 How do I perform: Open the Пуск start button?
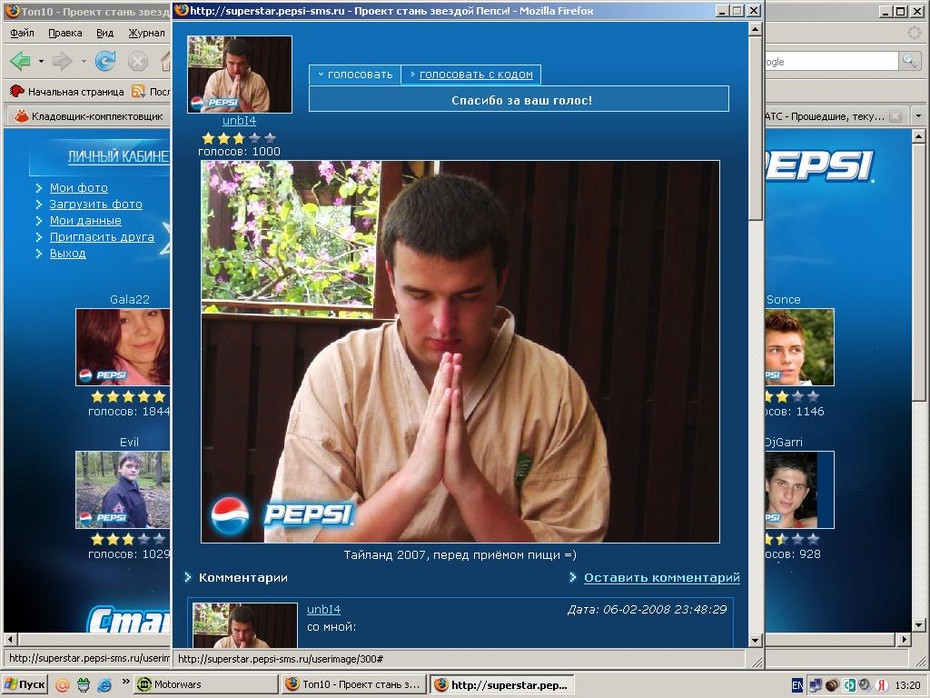pyautogui.click(x=24, y=684)
